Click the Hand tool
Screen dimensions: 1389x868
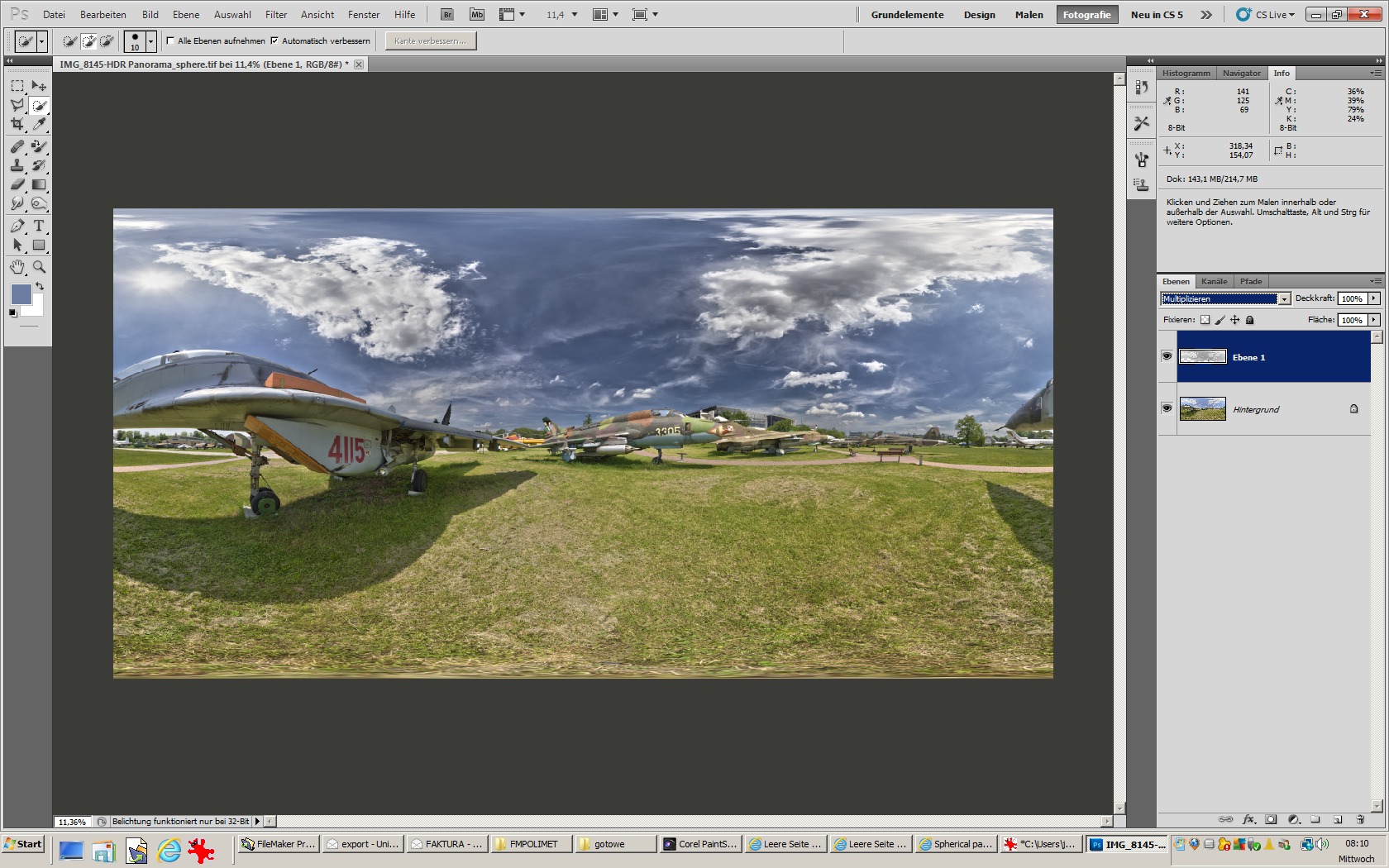point(17,267)
